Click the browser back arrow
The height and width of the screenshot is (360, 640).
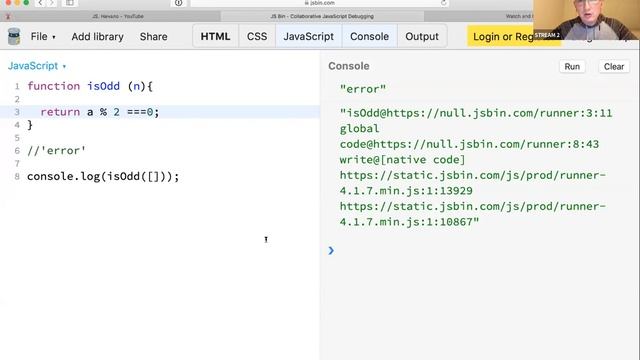click(x=40, y=3)
